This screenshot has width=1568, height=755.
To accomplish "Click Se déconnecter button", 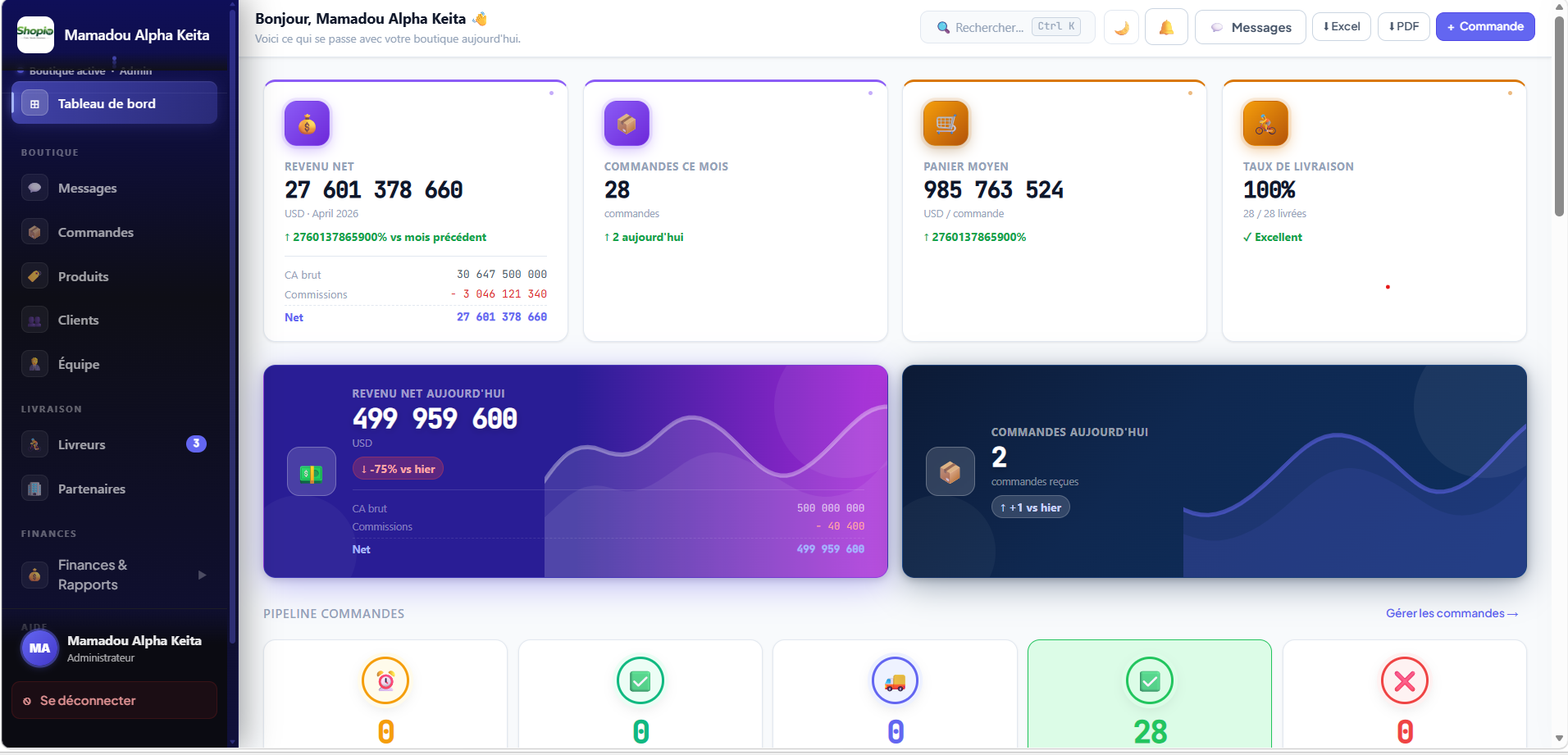I will click(x=114, y=700).
